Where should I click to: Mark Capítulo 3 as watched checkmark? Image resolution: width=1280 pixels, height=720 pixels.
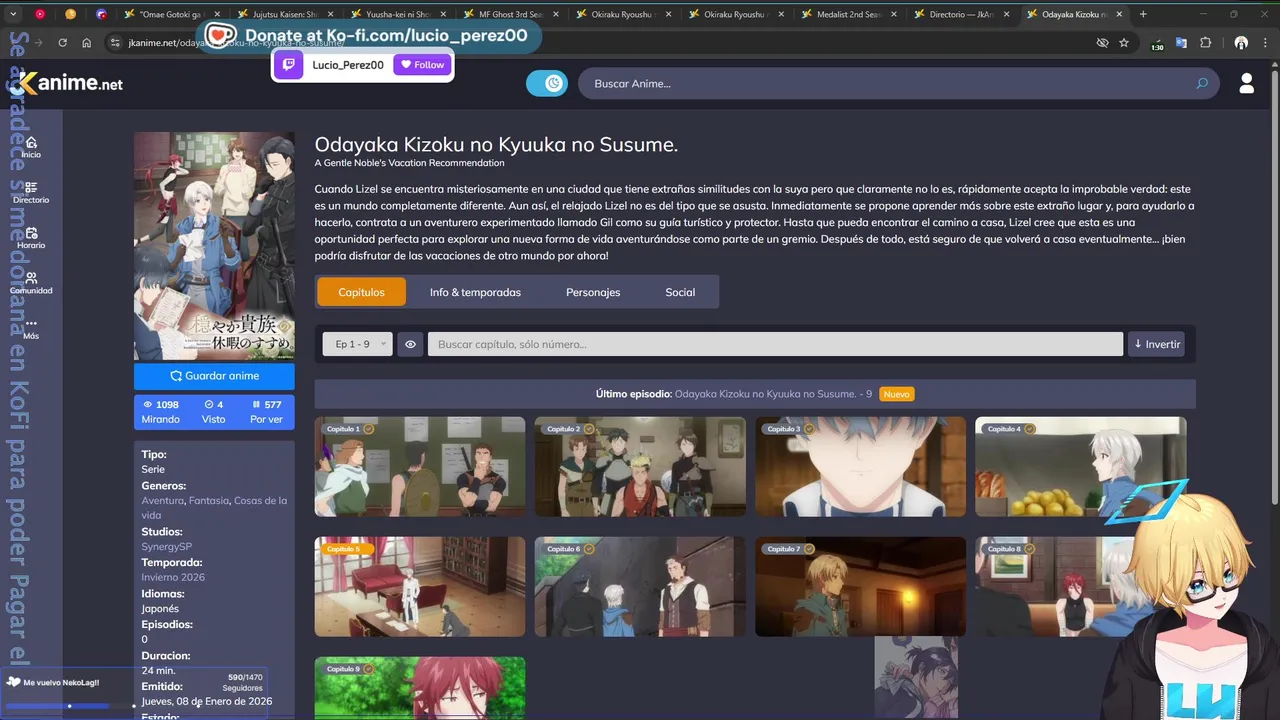809,429
